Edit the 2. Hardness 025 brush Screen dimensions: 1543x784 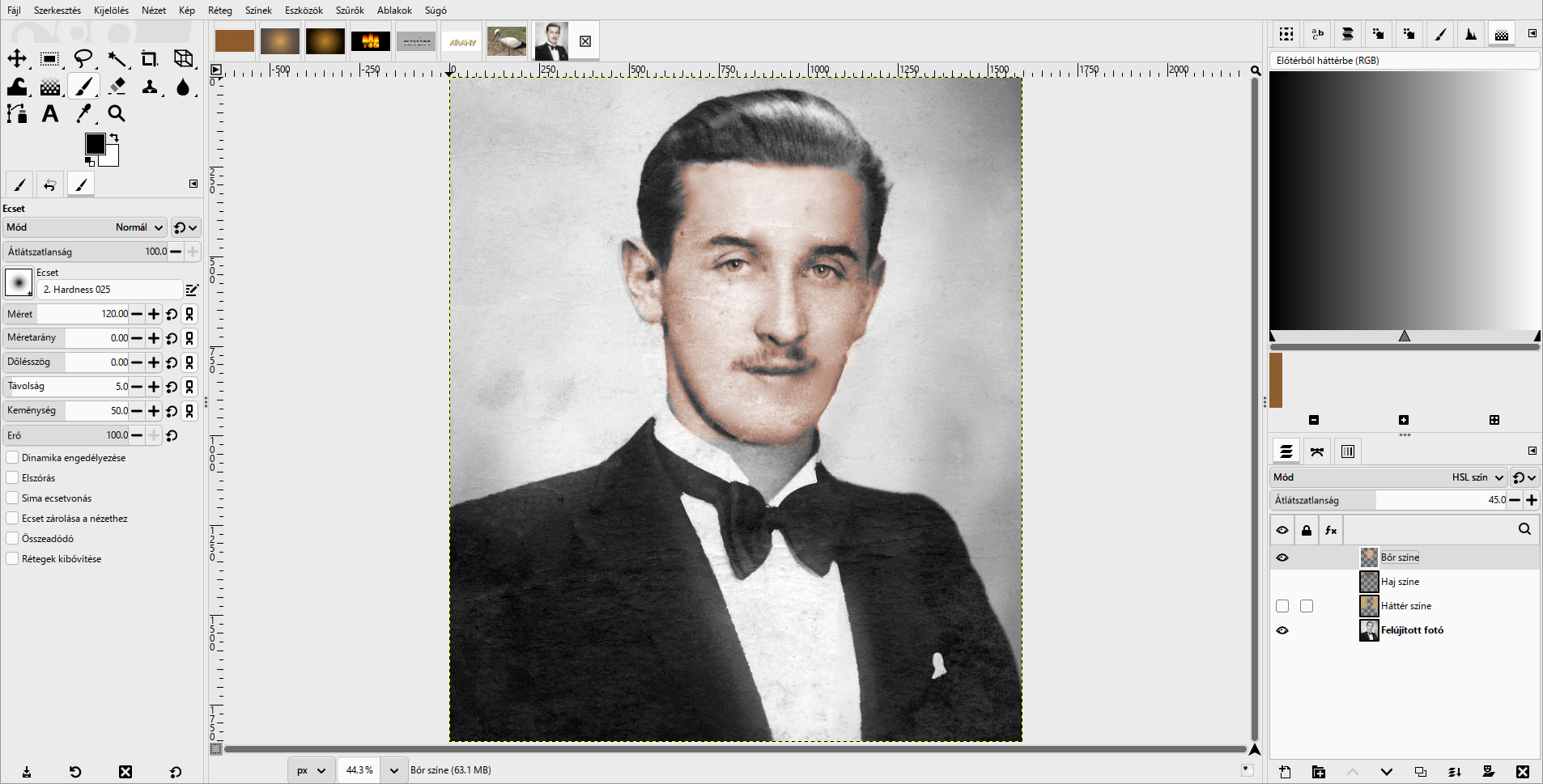point(192,290)
